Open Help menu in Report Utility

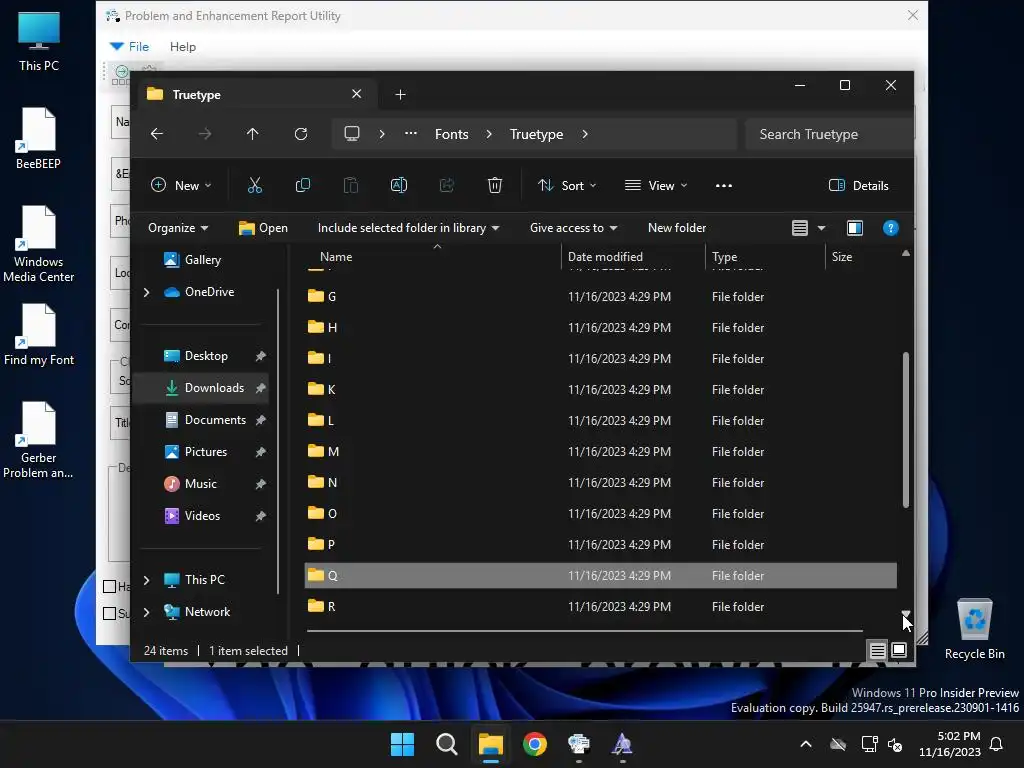click(x=183, y=46)
